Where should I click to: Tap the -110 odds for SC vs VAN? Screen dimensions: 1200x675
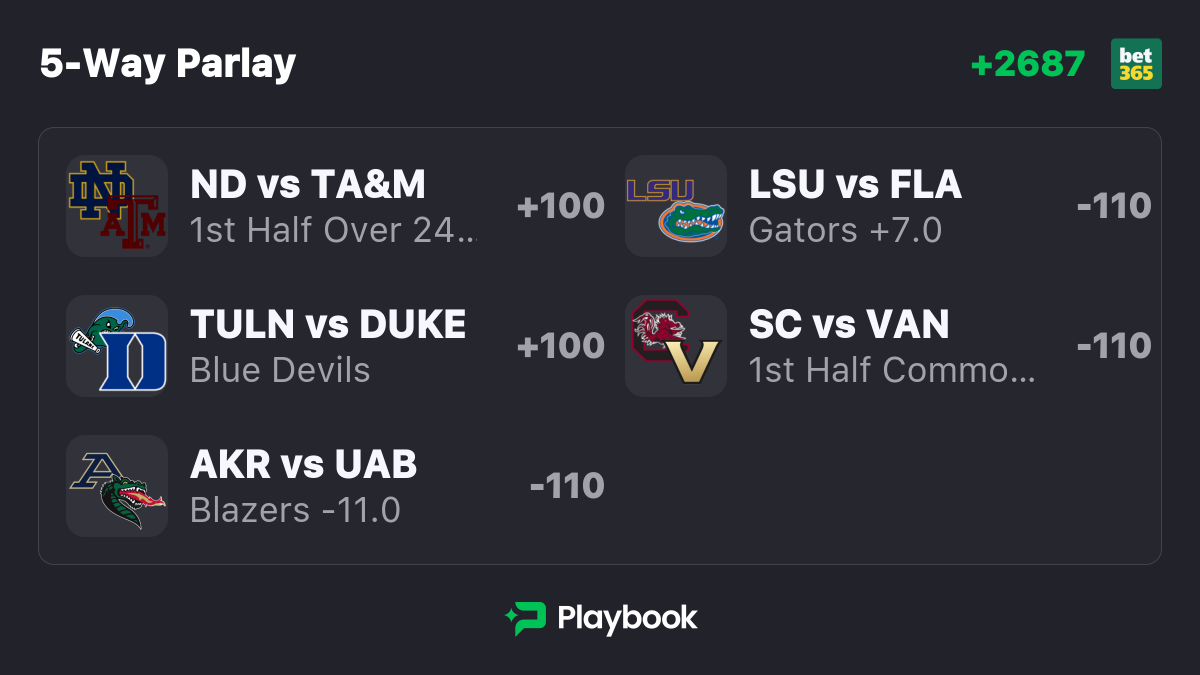pos(1114,346)
